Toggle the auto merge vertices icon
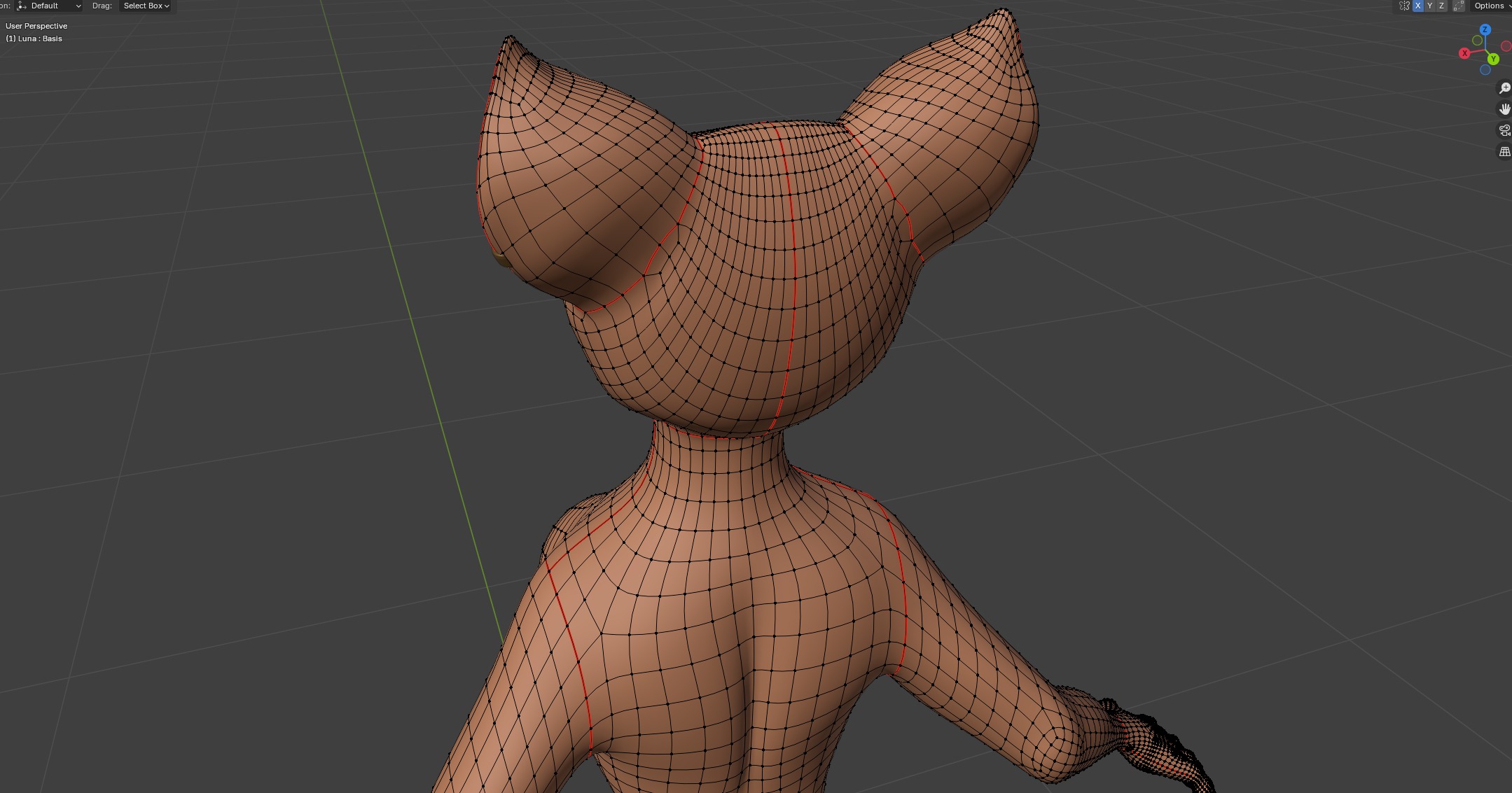The width and height of the screenshot is (1512, 793). click(1459, 6)
